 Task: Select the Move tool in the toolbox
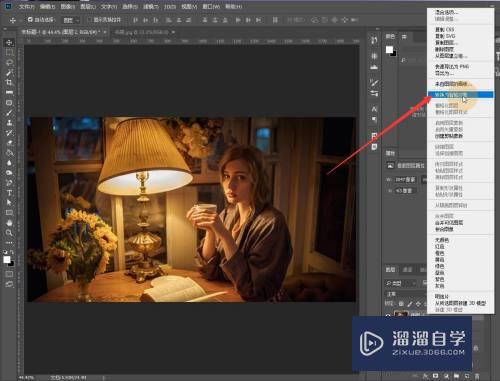(9, 43)
